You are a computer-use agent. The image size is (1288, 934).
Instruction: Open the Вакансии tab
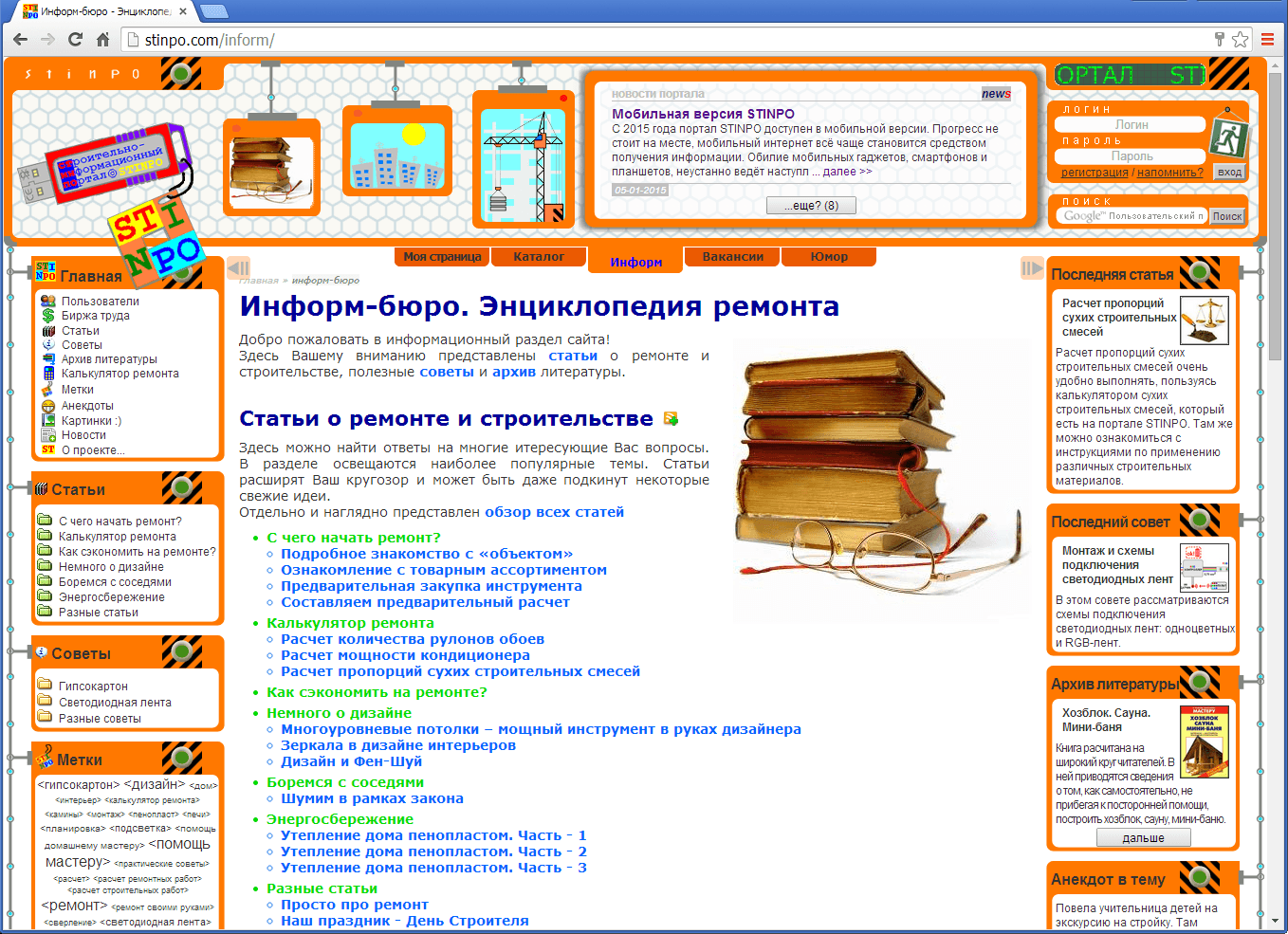(732, 257)
